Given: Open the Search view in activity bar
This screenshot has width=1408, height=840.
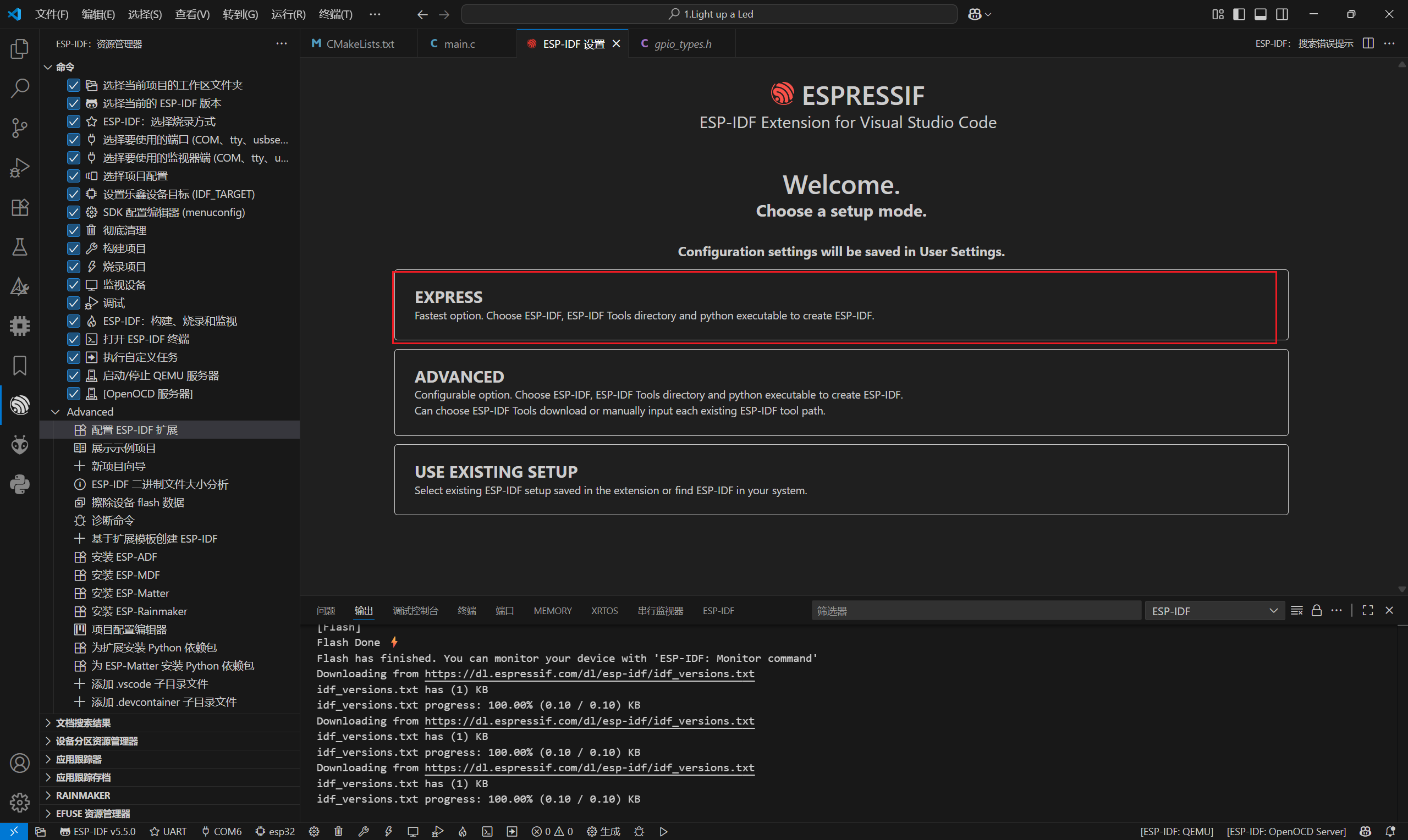Looking at the screenshot, I should click(20, 89).
